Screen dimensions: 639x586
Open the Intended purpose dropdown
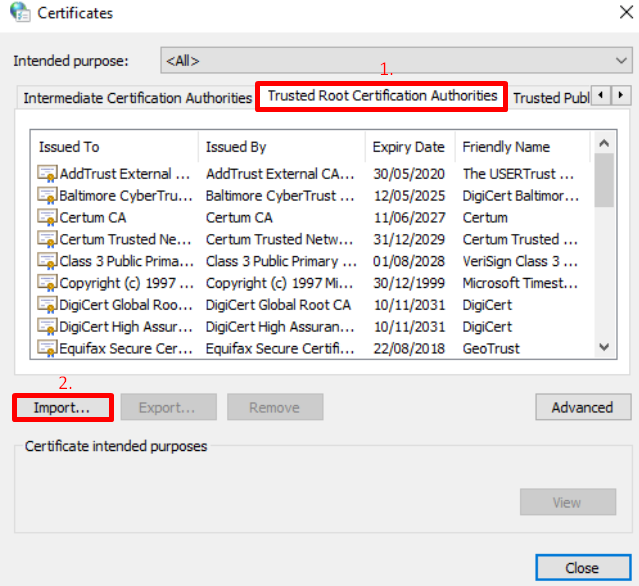pyautogui.click(x=396, y=60)
